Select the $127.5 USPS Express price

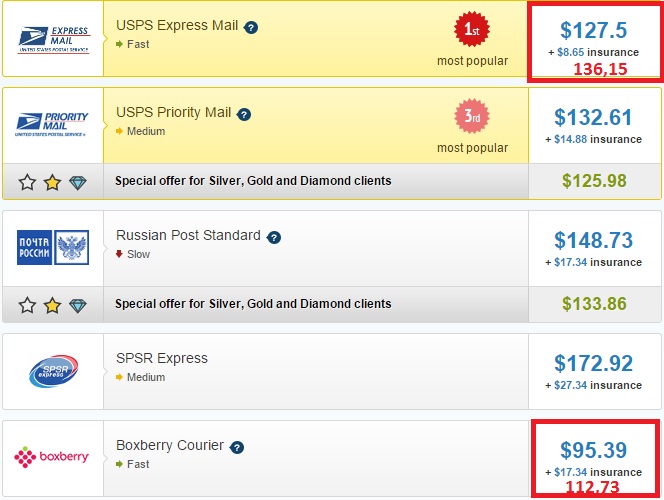click(594, 29)
